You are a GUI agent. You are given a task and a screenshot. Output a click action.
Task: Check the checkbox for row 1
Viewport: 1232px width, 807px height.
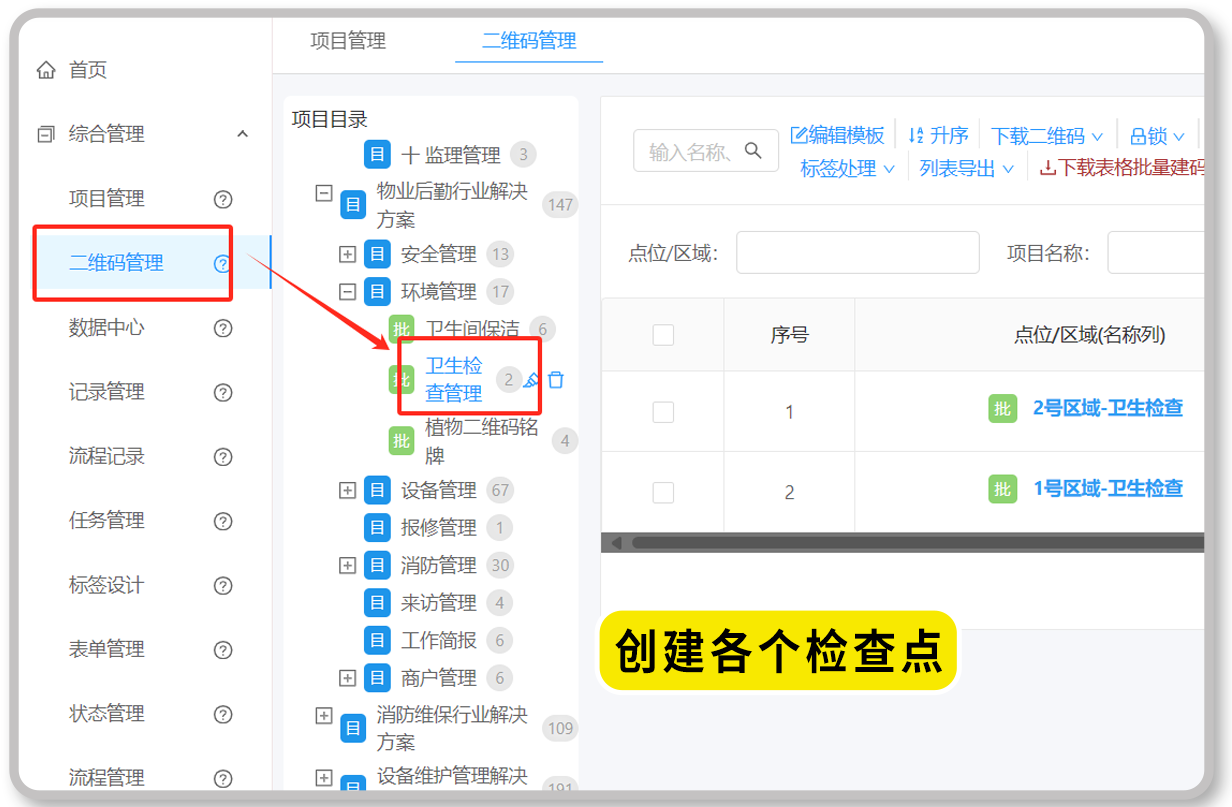tap(663, 412)
